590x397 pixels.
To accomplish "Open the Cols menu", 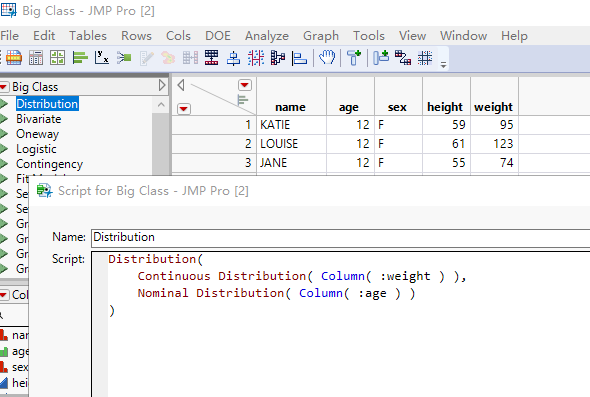I will pos(178,36).
